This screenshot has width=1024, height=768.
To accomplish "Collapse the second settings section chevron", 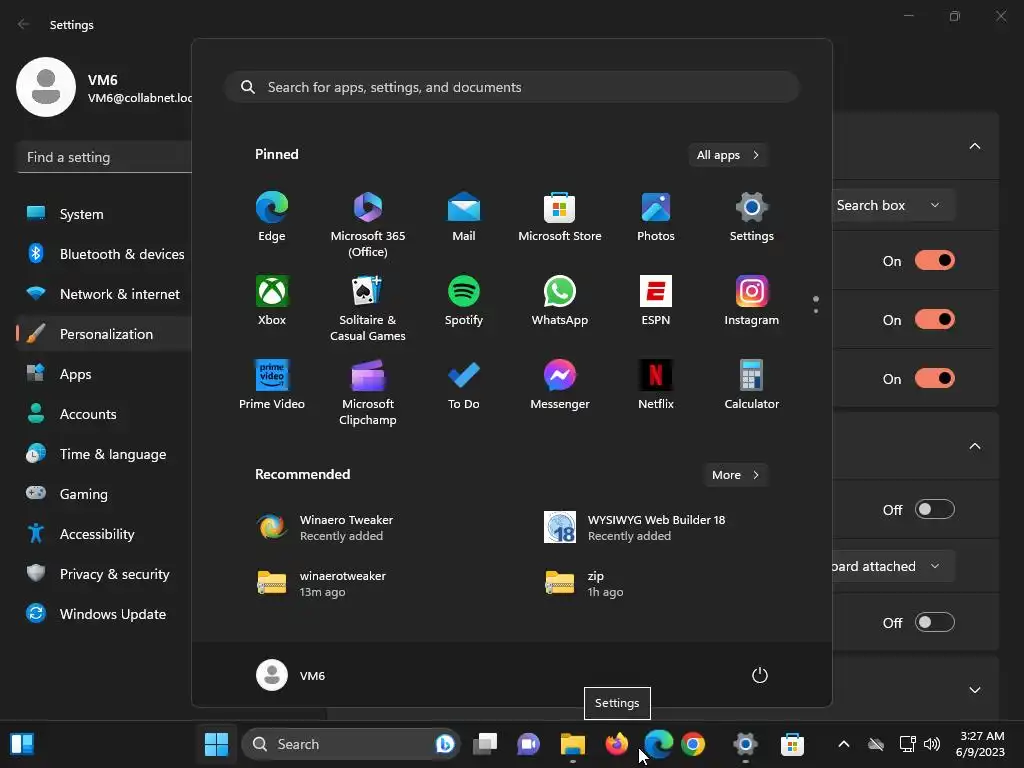I will coord(975,446).
